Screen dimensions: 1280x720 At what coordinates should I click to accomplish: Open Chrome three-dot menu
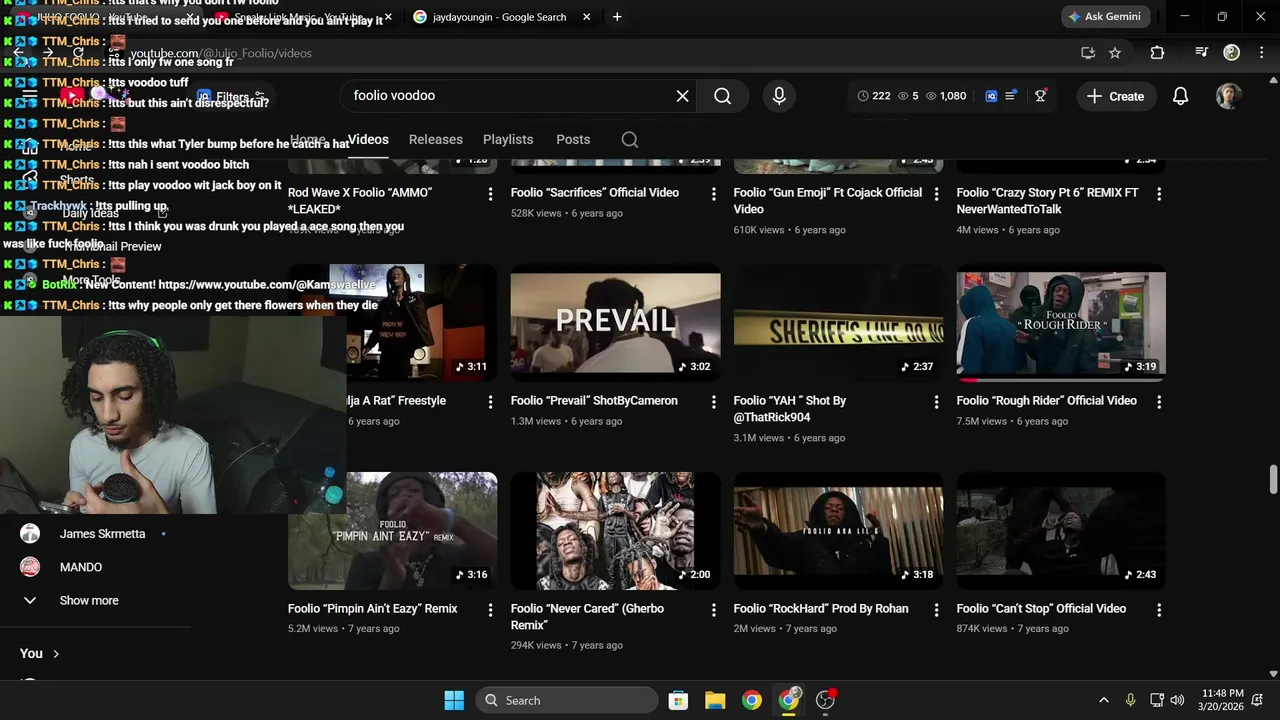pyautogui.click(x=1261, y=52)
